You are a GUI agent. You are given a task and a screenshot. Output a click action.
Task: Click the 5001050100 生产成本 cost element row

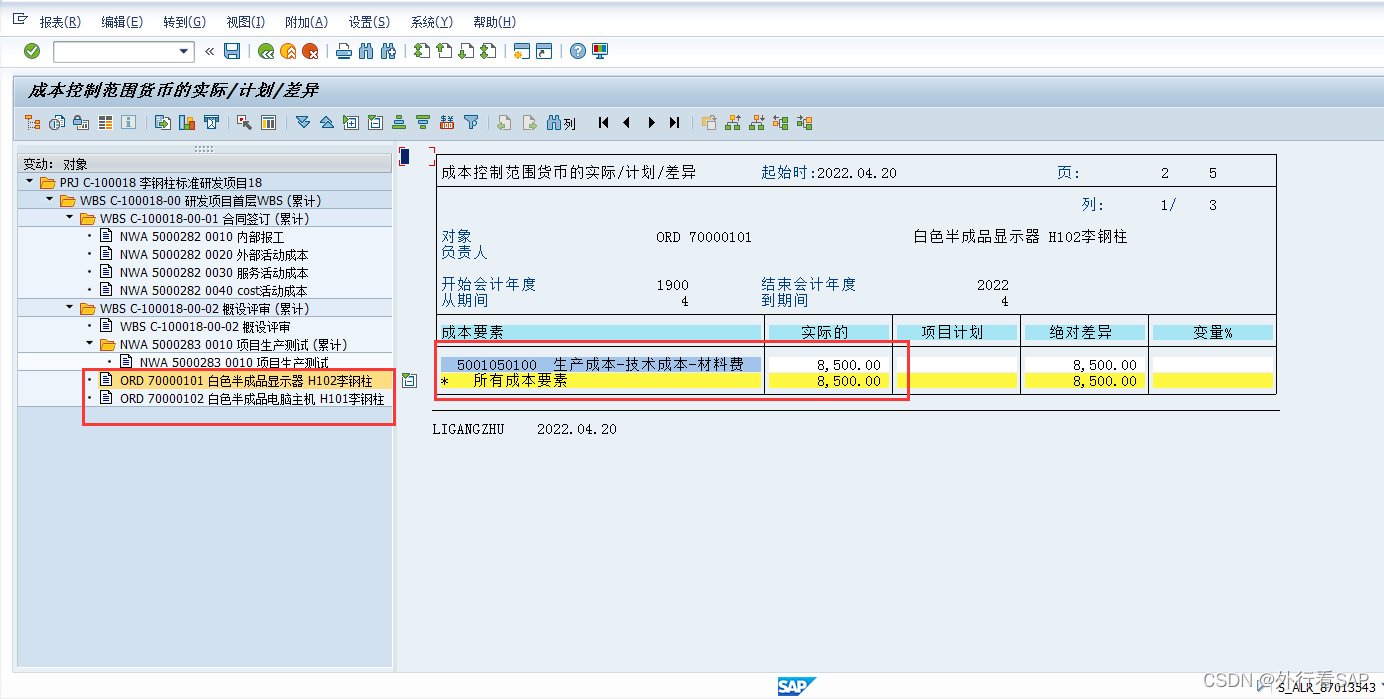click(600, 365)
